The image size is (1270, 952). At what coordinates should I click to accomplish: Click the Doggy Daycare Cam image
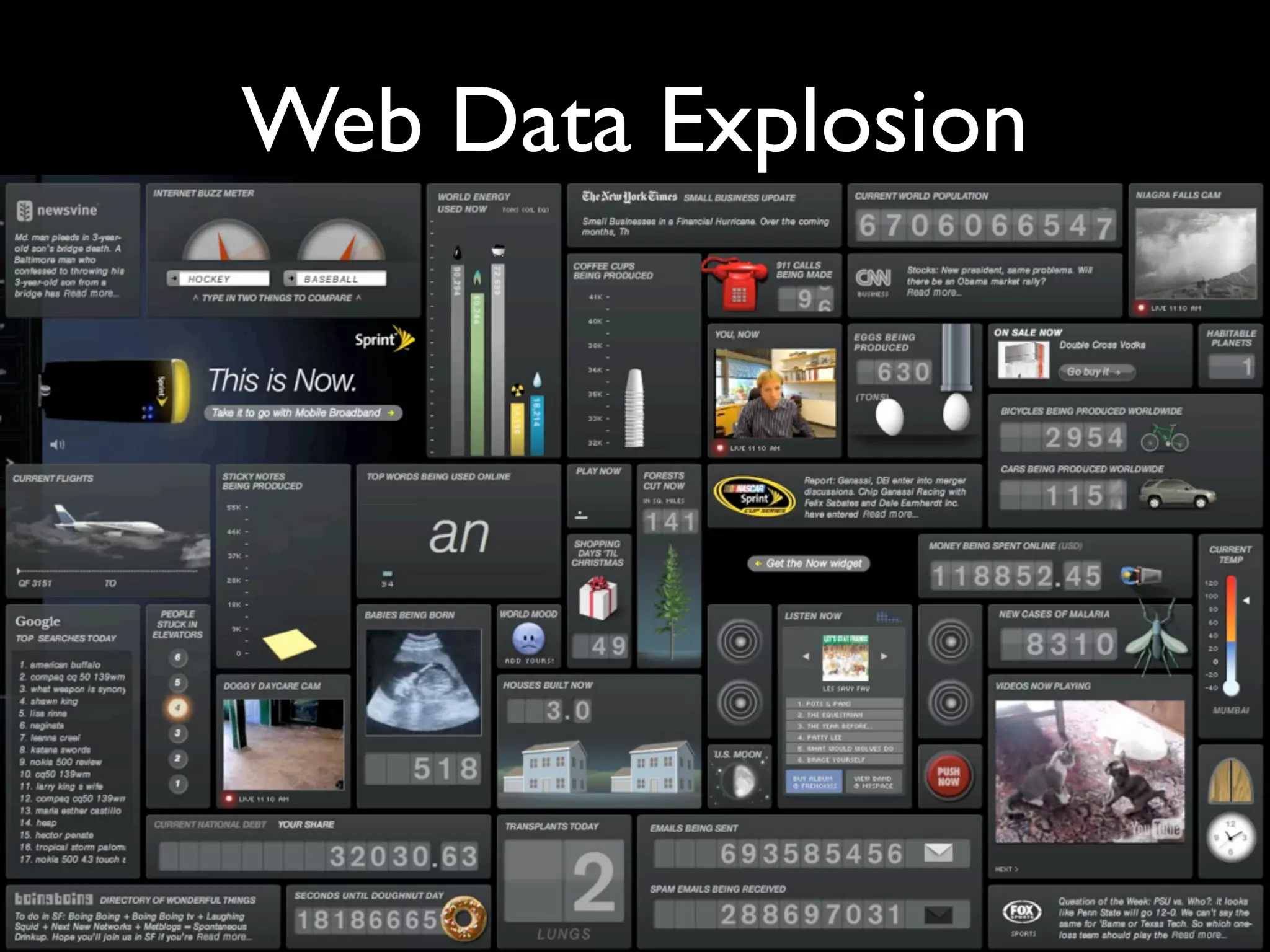coord(283,744)
